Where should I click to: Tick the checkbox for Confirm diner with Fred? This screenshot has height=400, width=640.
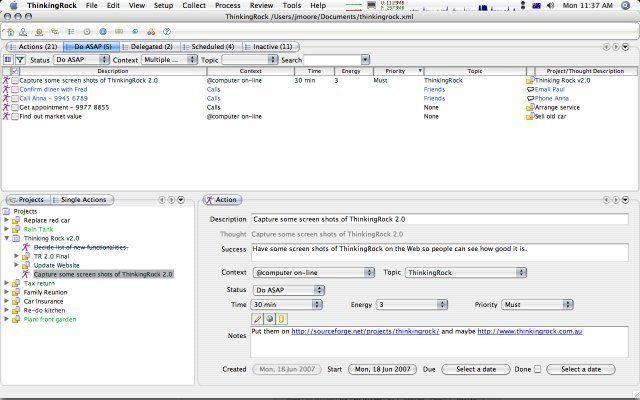15,89
